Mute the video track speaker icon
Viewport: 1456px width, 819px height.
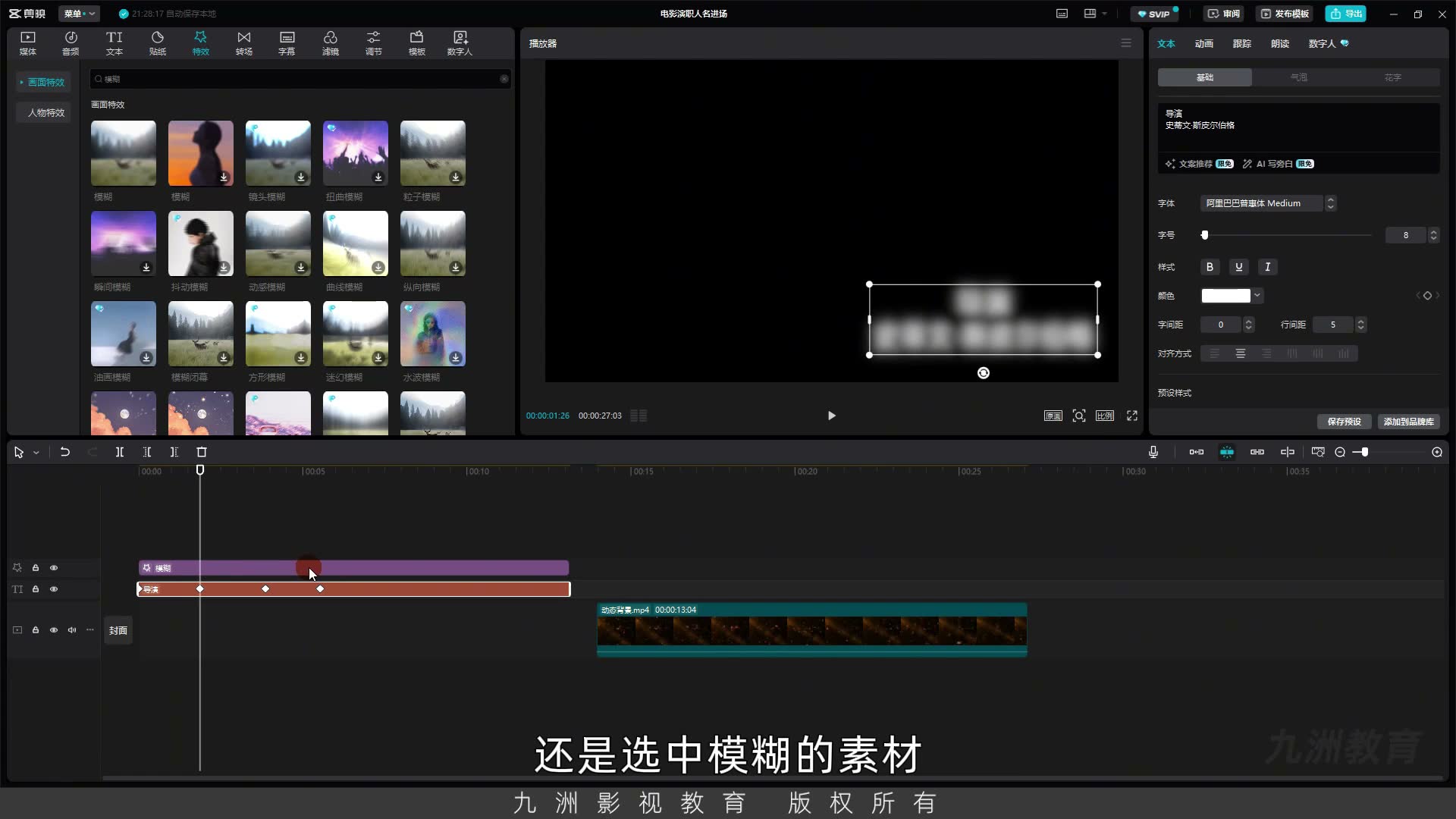[72, 630]
